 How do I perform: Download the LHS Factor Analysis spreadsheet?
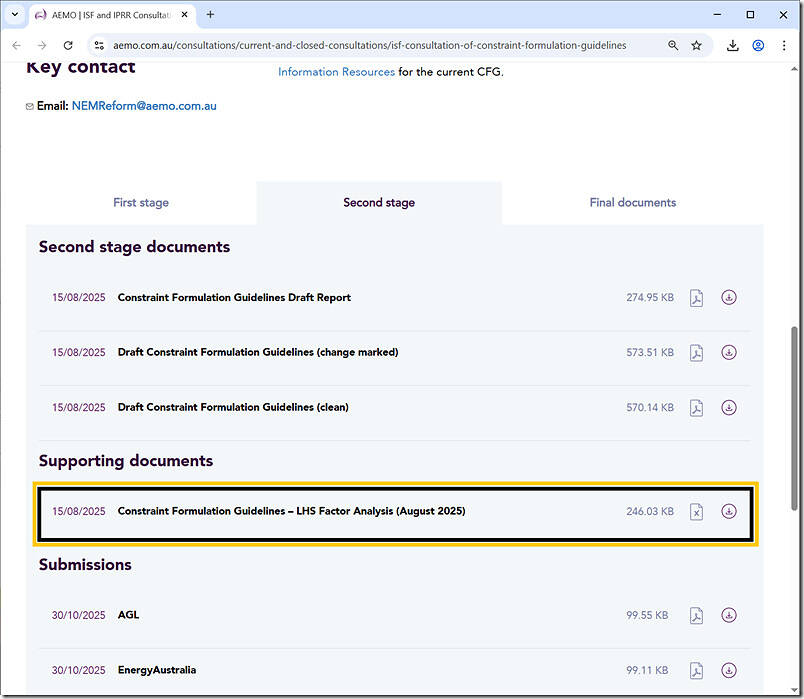tap(729, 511)
